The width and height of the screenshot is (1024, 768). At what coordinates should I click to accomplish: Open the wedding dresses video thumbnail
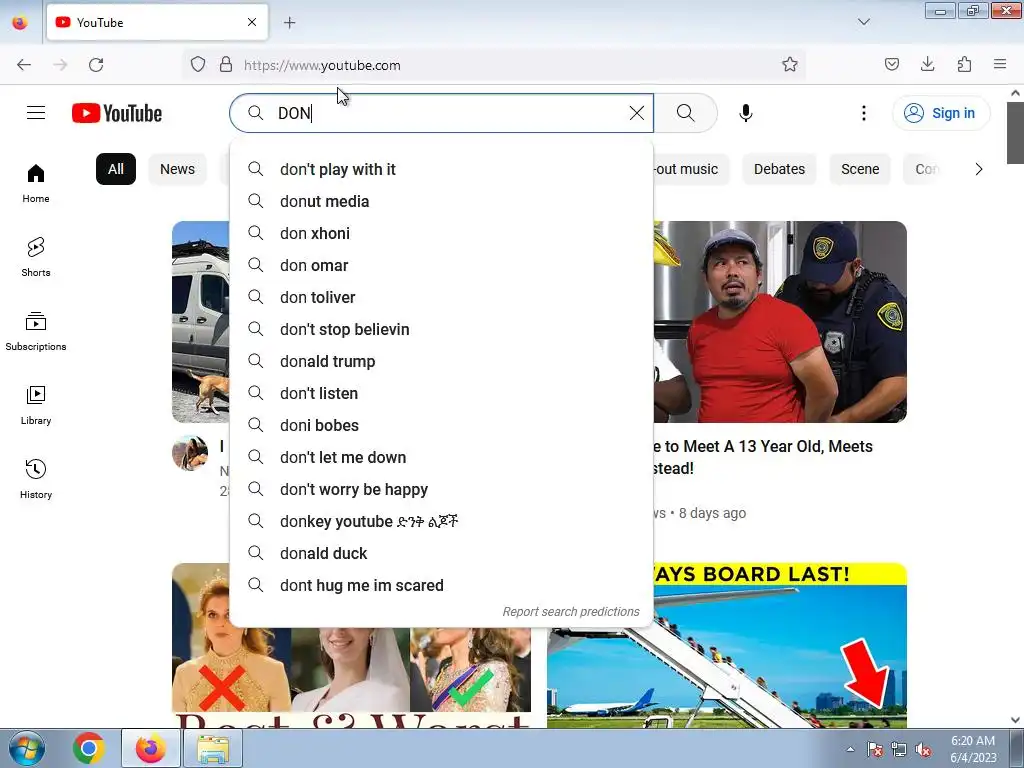coord(351,678)
